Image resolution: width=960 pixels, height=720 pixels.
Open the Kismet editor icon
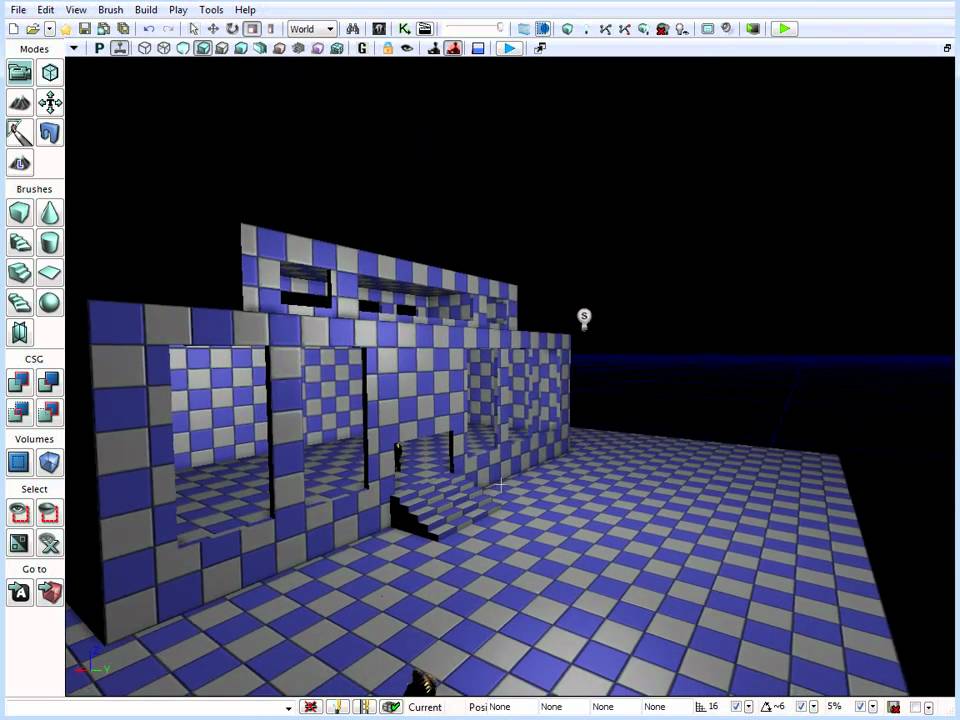pyautogui.click(x=404, y=29)
